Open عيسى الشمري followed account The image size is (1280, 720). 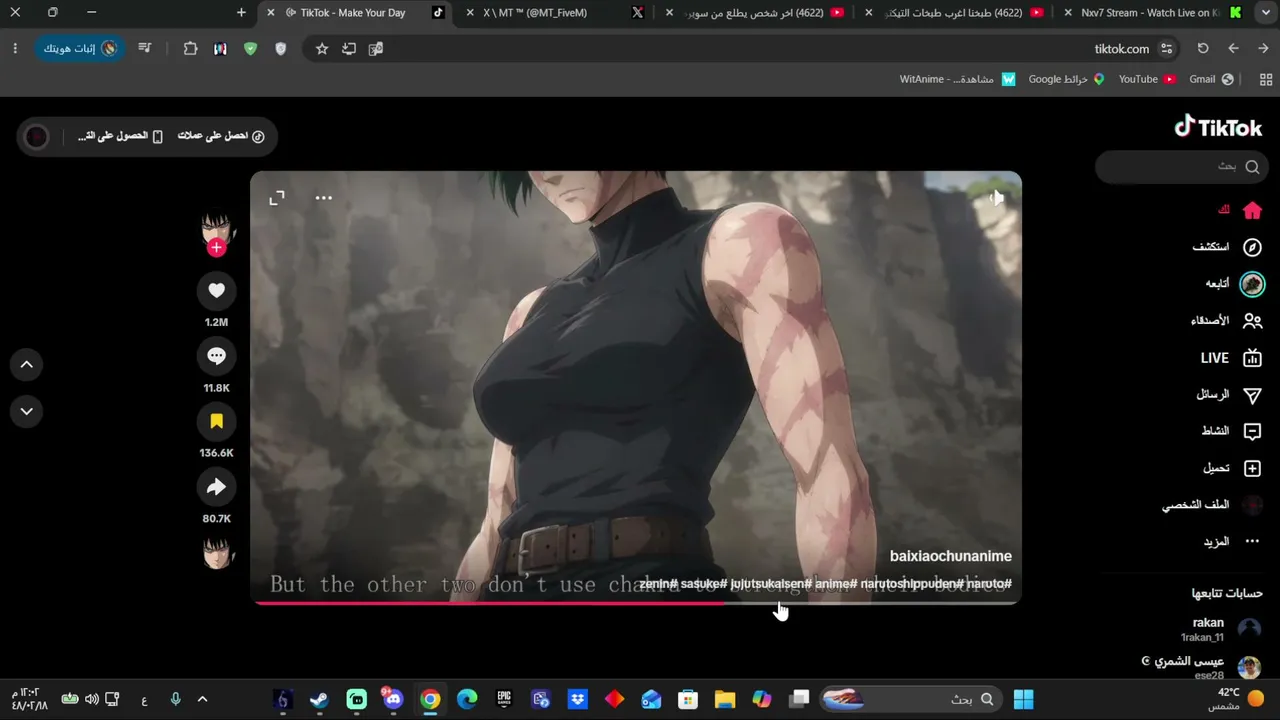tap(1200, 667)
